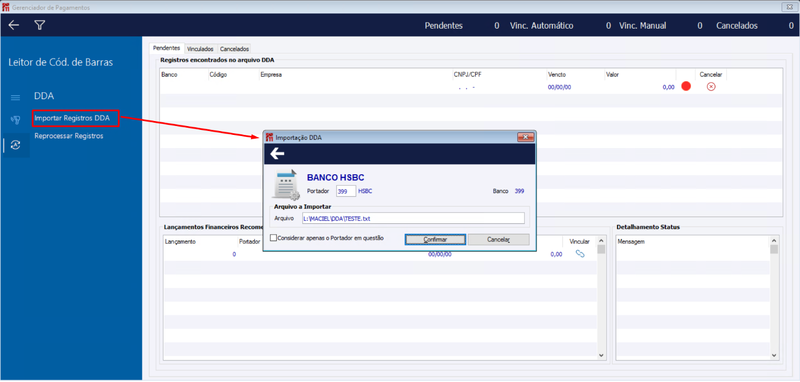Open the filter funnel icon

40,25
